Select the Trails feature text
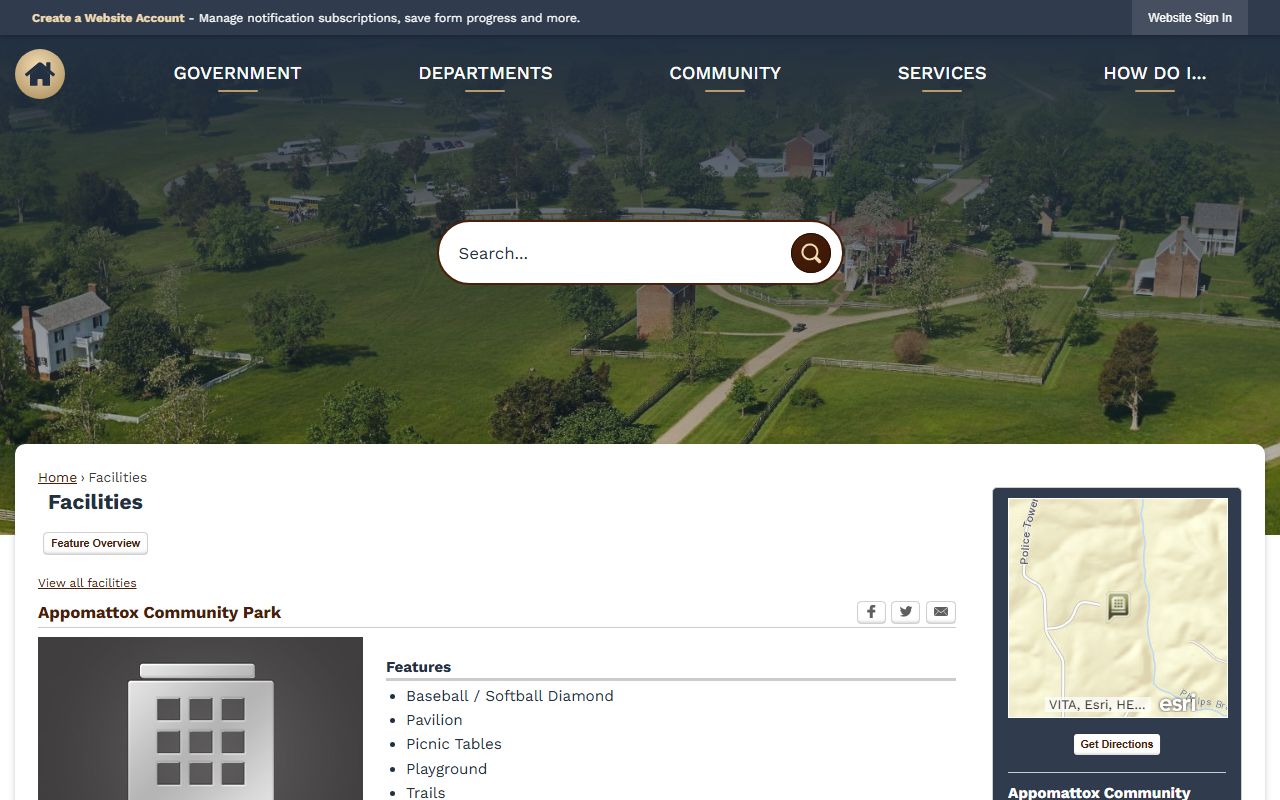The width and height of the screenshot is (1280, 800). (426, 792)
